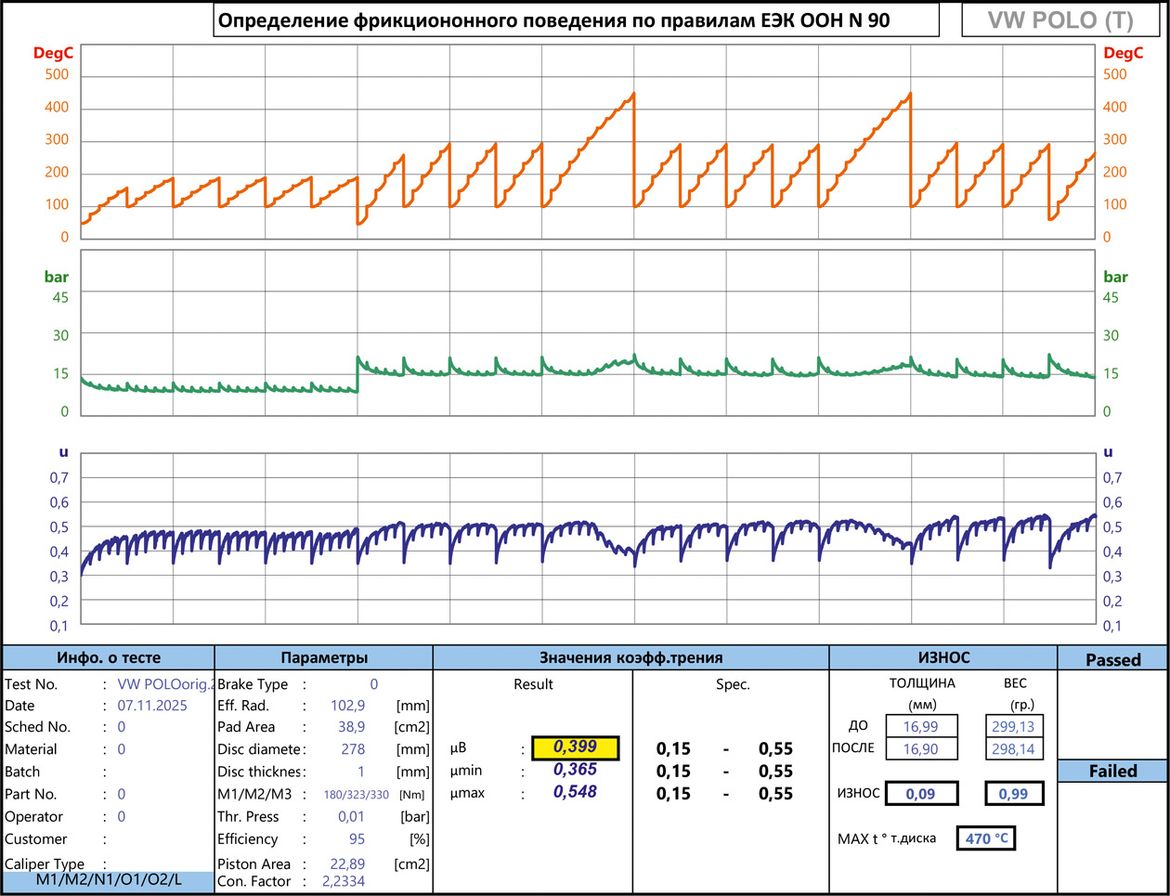Click the 'ВЕС' column heading
The width and height of the screenshot is (1170, 896).
(x=1015, y=683)
